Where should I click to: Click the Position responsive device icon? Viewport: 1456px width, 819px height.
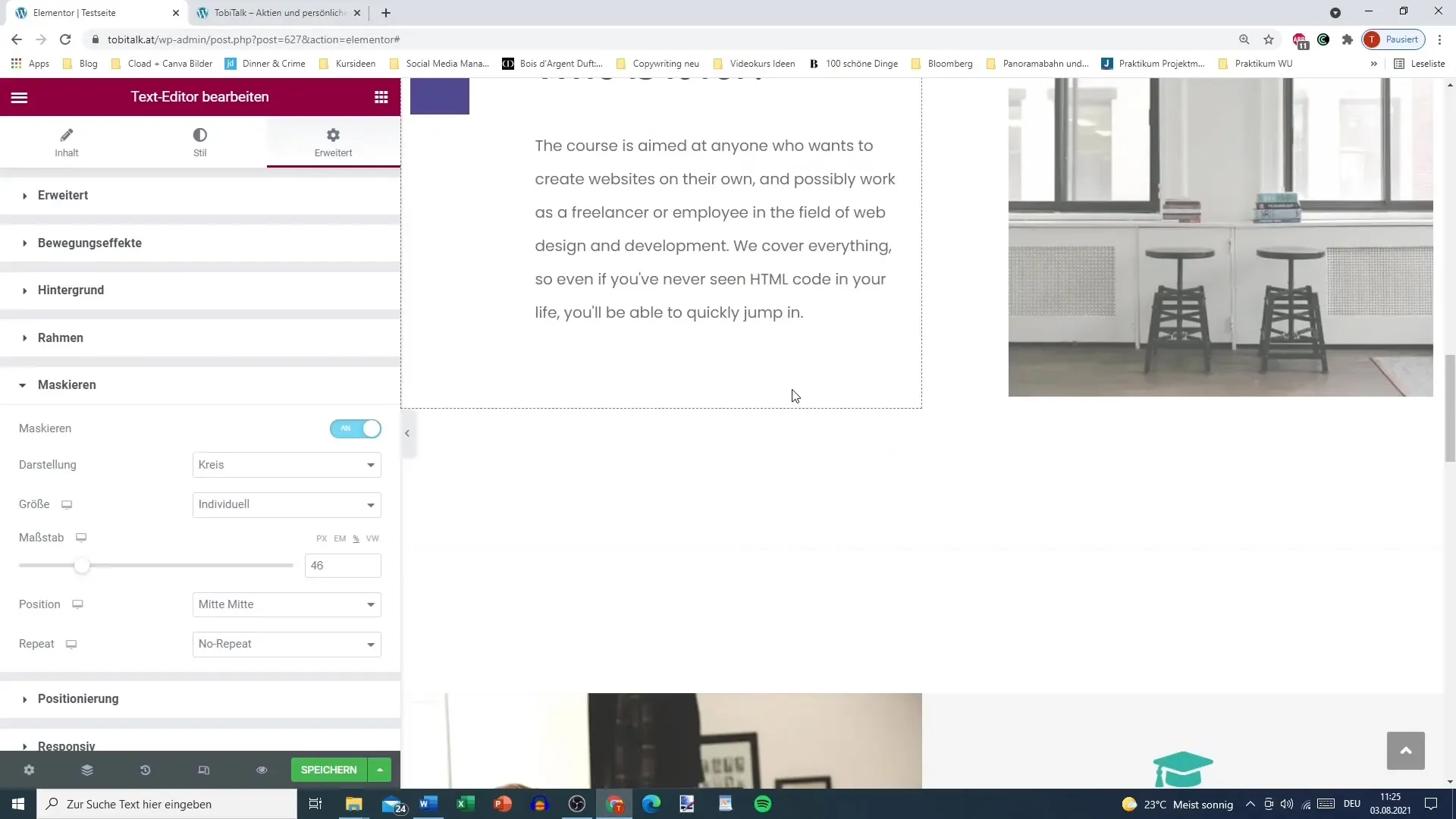(77, 604)
